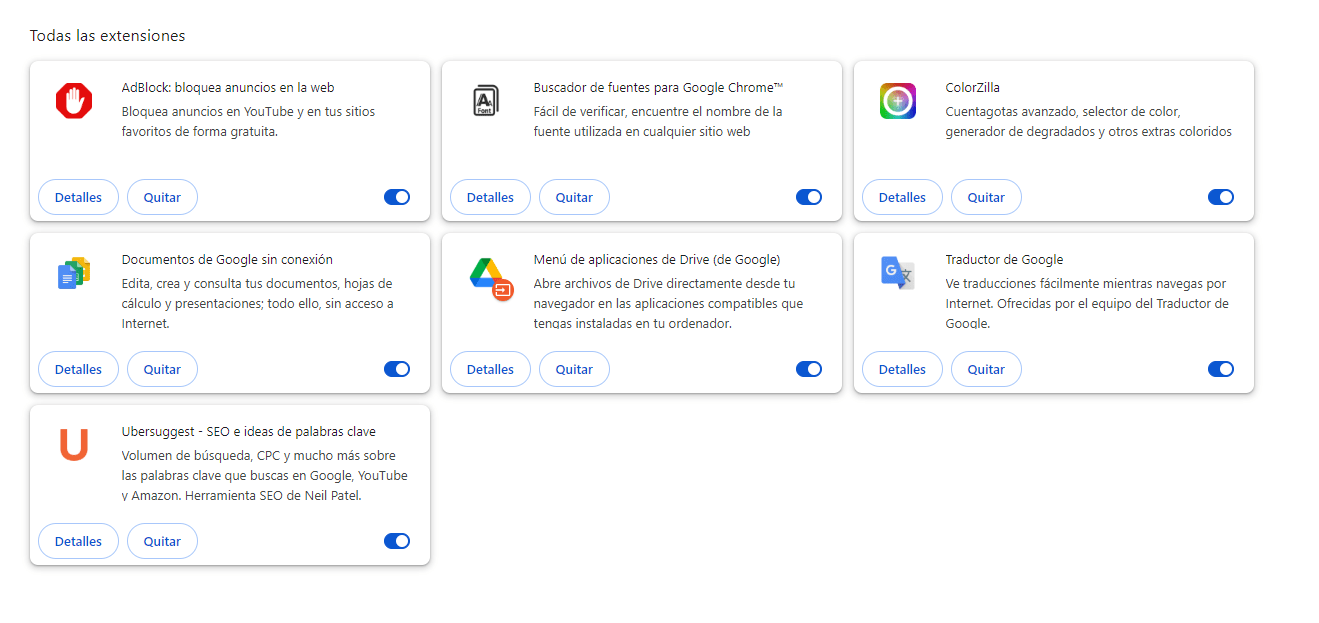The image size is (1319, 623).
Task: Click the "Traductor de Google" title text
Action: tap(1005, 259)
